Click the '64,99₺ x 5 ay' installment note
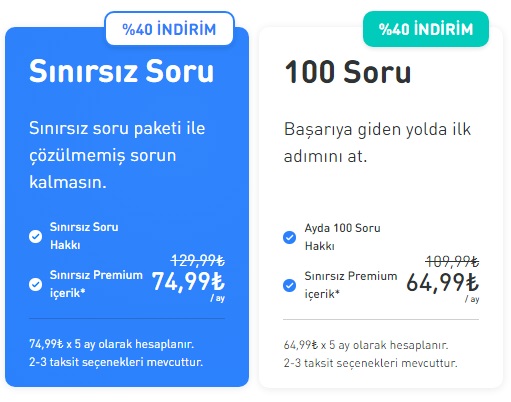The height and width of the screenshot is (402, 511). click(x=371, y=354)
